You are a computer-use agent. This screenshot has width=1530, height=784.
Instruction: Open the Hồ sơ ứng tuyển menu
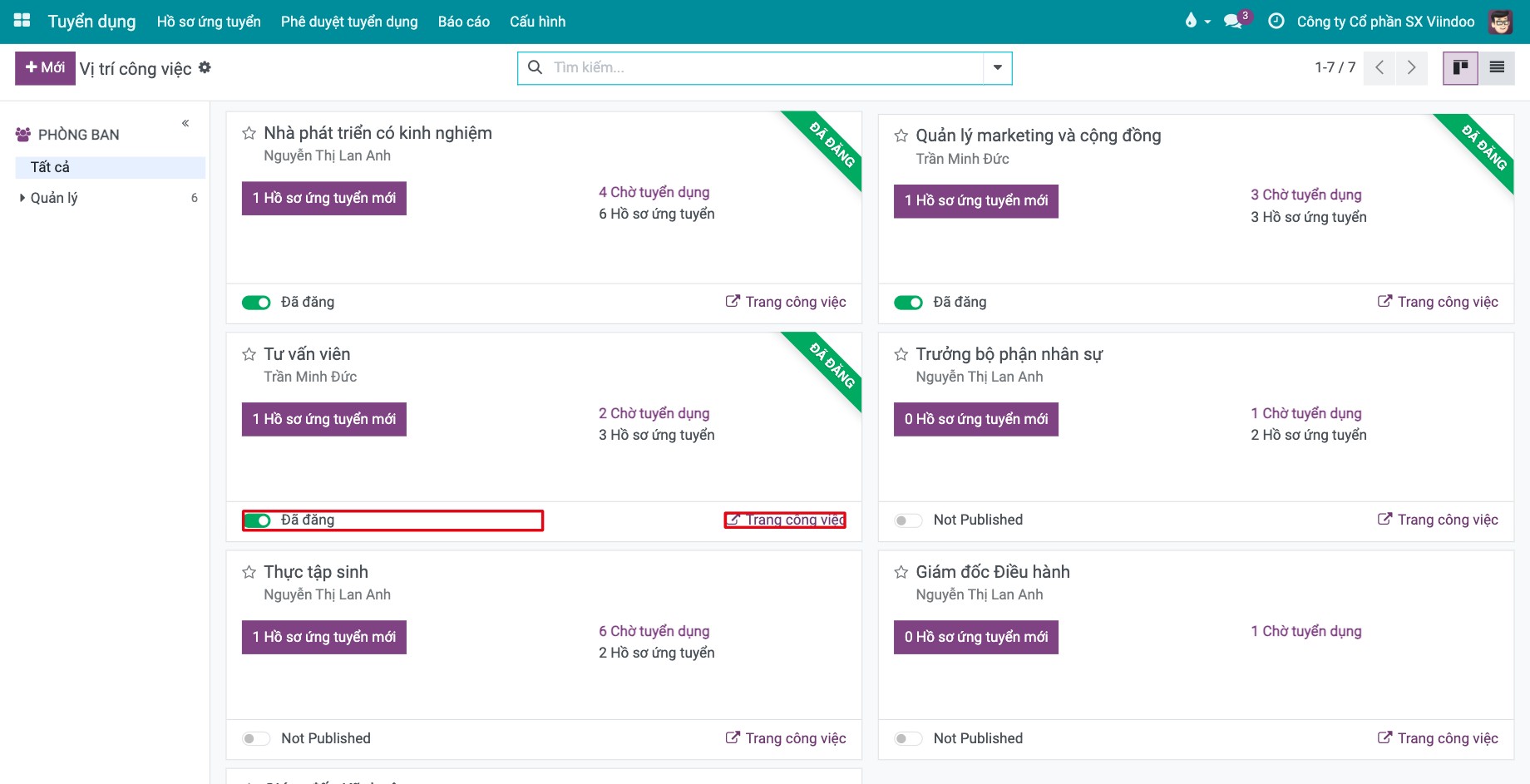pyautogui.click(x=209, y=22)
